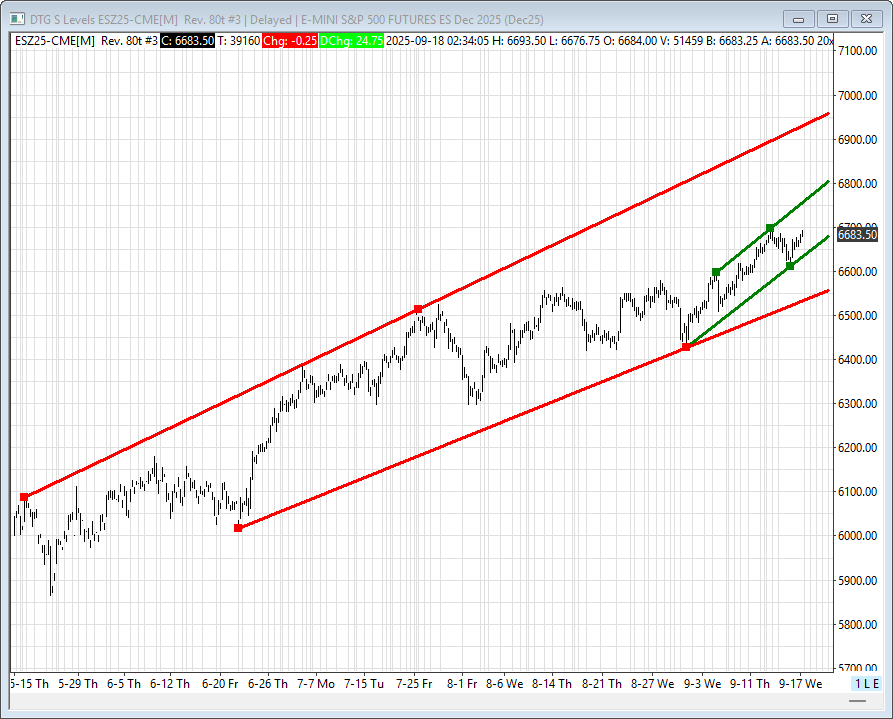The image size is (893, 719).
Task: Click the 'C: 6683.50' close value
Action: click(x=187, y=41)
